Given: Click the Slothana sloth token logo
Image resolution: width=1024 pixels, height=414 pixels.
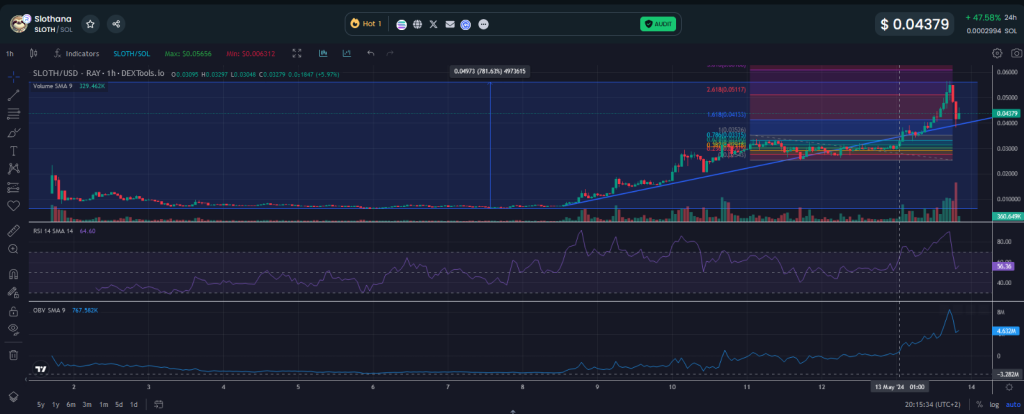Looking at the screenshot, I should click(20, 24).
